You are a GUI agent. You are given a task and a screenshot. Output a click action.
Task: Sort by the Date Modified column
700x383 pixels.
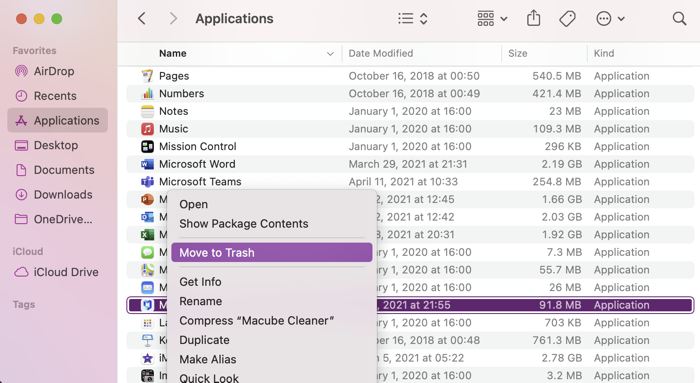point(381,53)
